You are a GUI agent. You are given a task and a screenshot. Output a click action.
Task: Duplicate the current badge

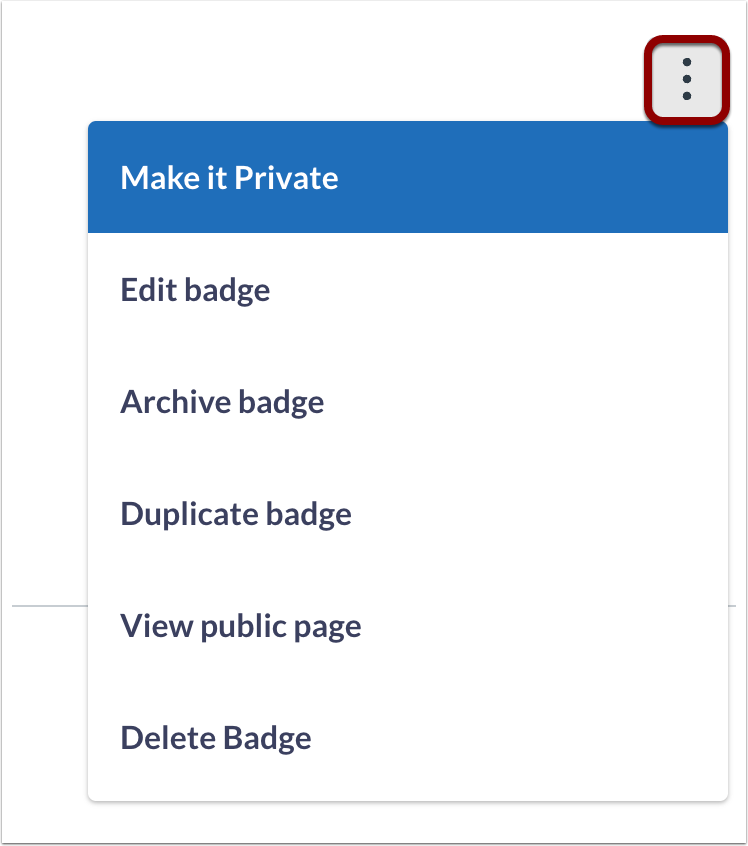point(236,513)
